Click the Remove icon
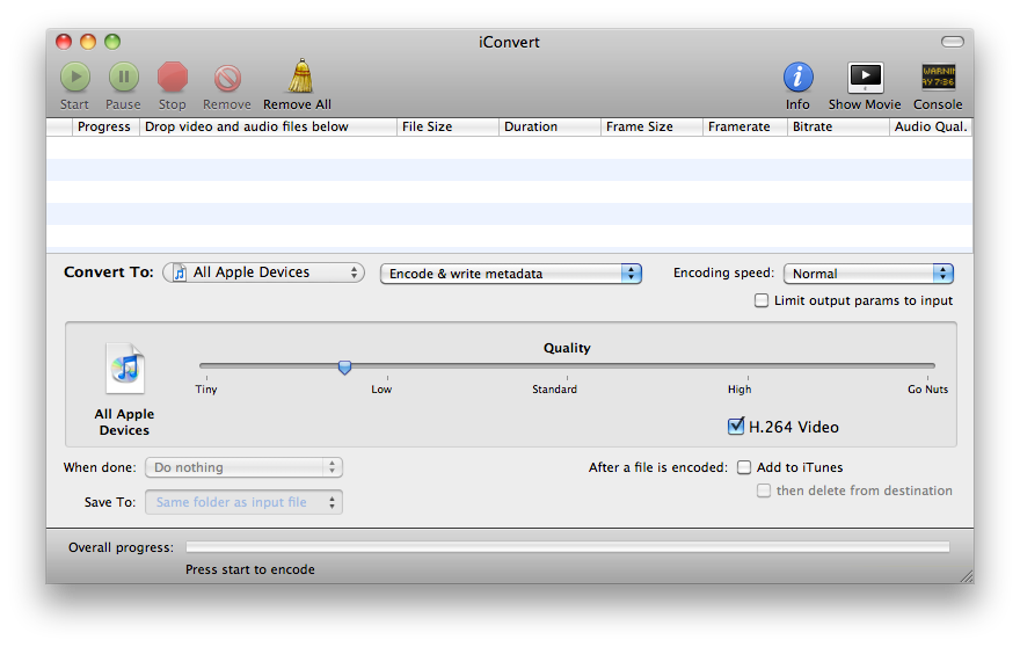Image resolution: width=1020 pixels, height=647 pixels. 226,76
